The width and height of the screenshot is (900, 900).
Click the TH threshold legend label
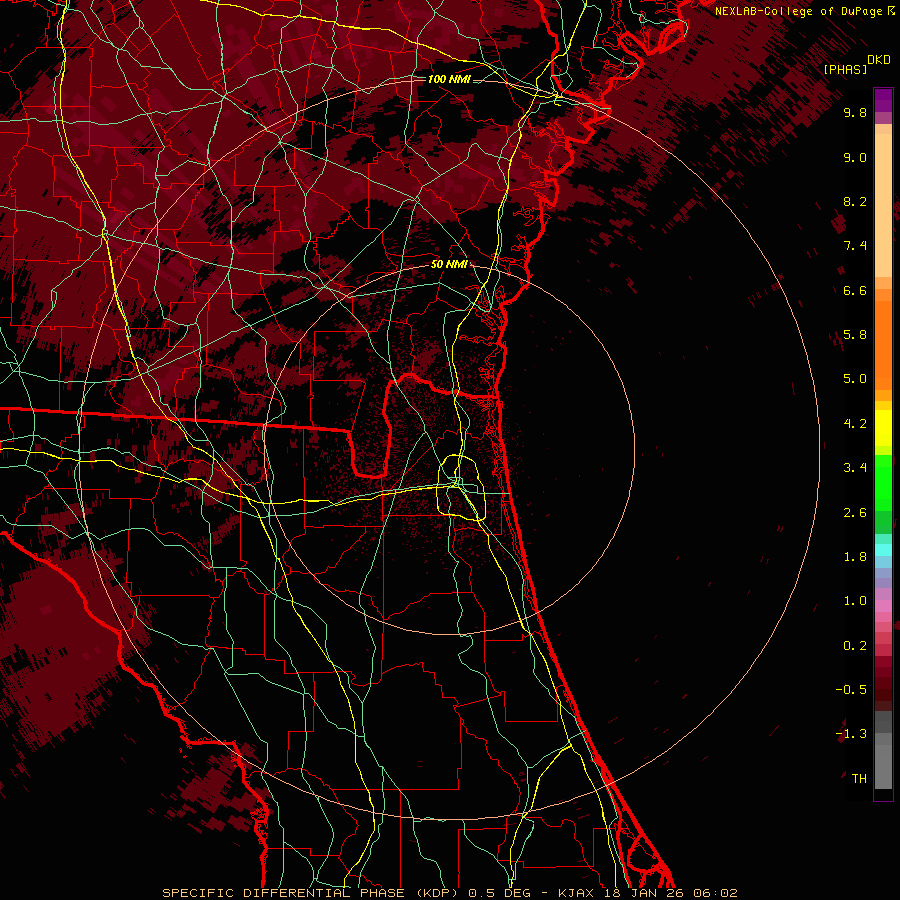(859, 779)
